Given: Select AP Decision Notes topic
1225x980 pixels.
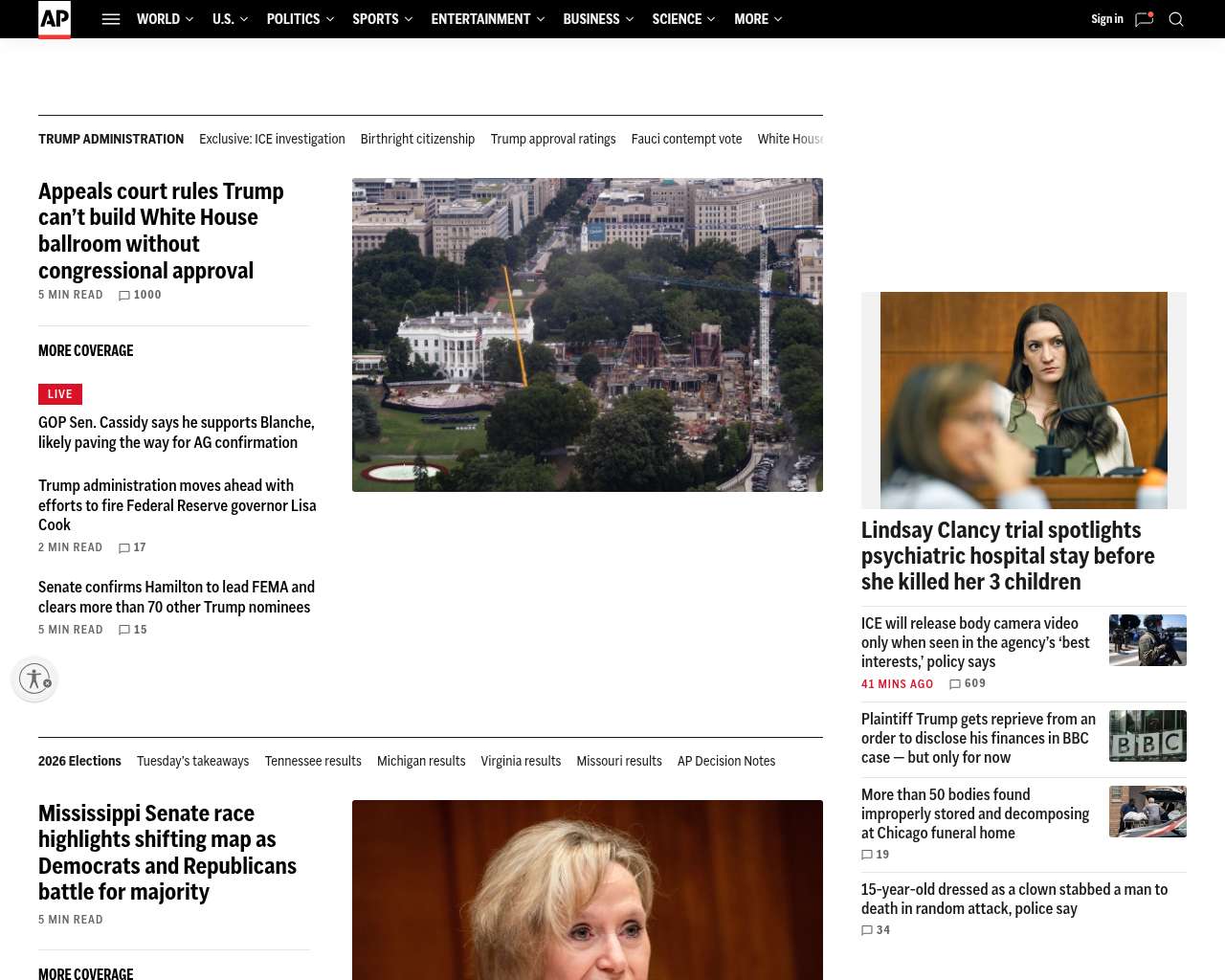Looking at the screenshot, I should (x=726, y=761).
